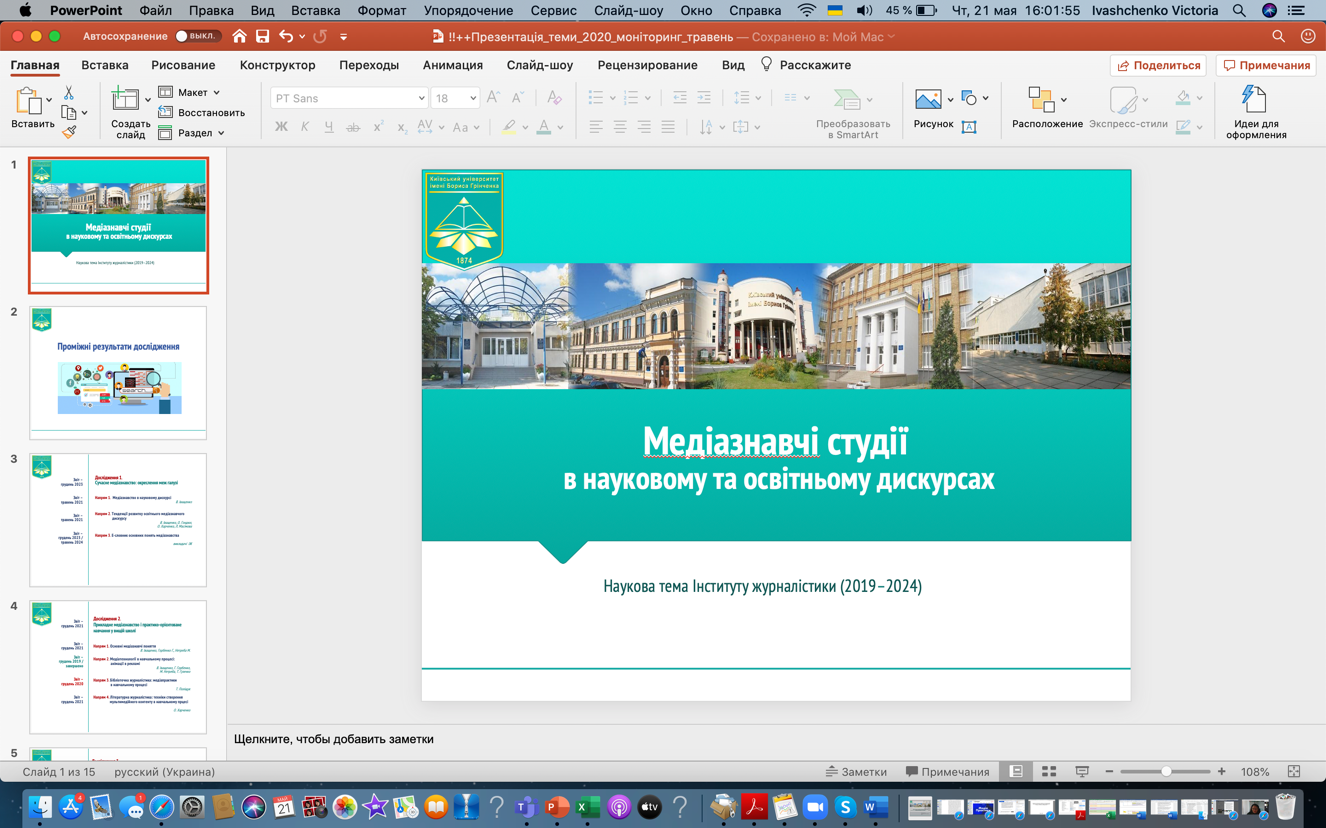Toggle right text alignment
The image size is (1326, 828).
point(644,128)
